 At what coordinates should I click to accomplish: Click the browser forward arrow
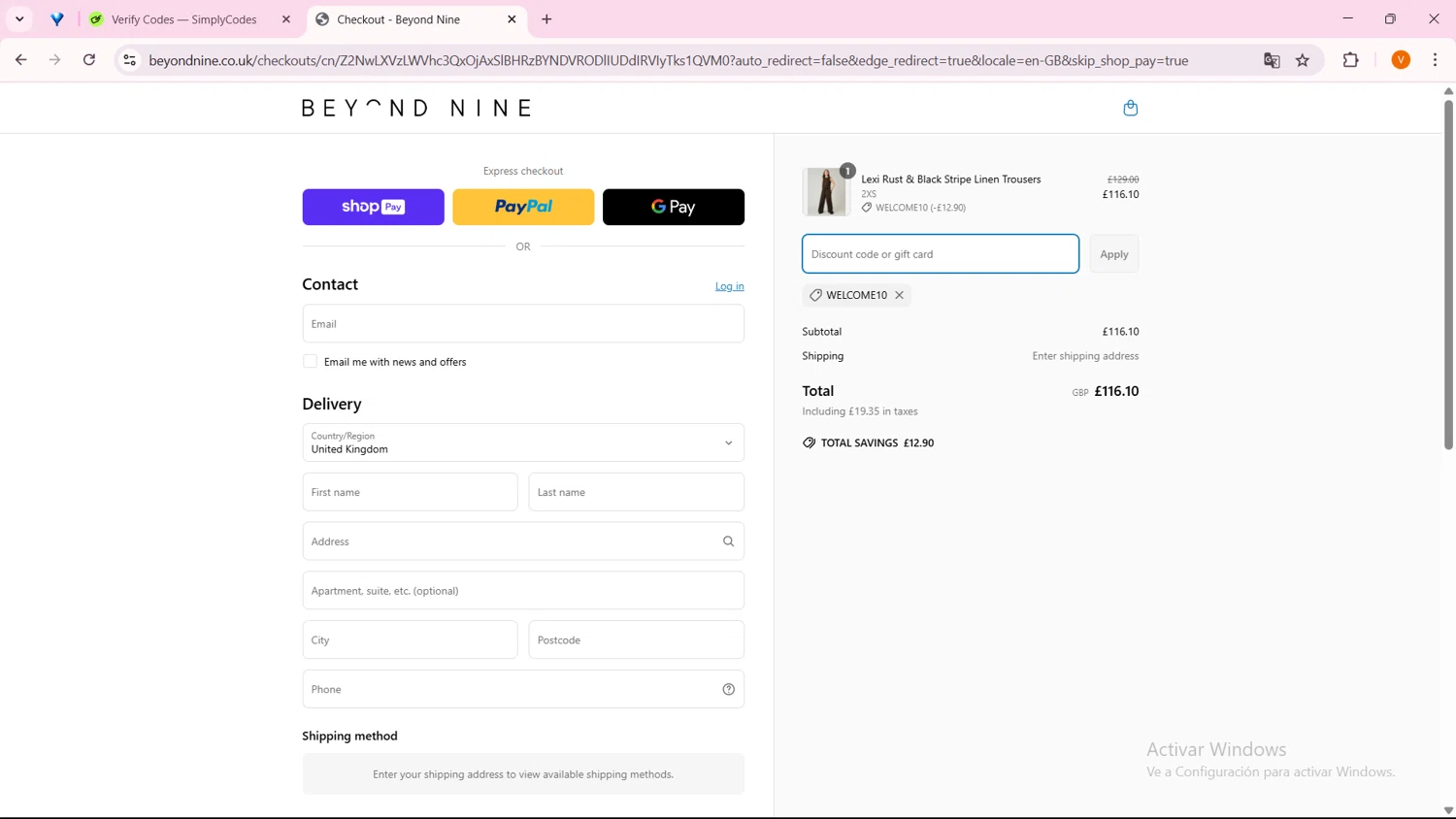pyautogui.click(x=55, y=60)
